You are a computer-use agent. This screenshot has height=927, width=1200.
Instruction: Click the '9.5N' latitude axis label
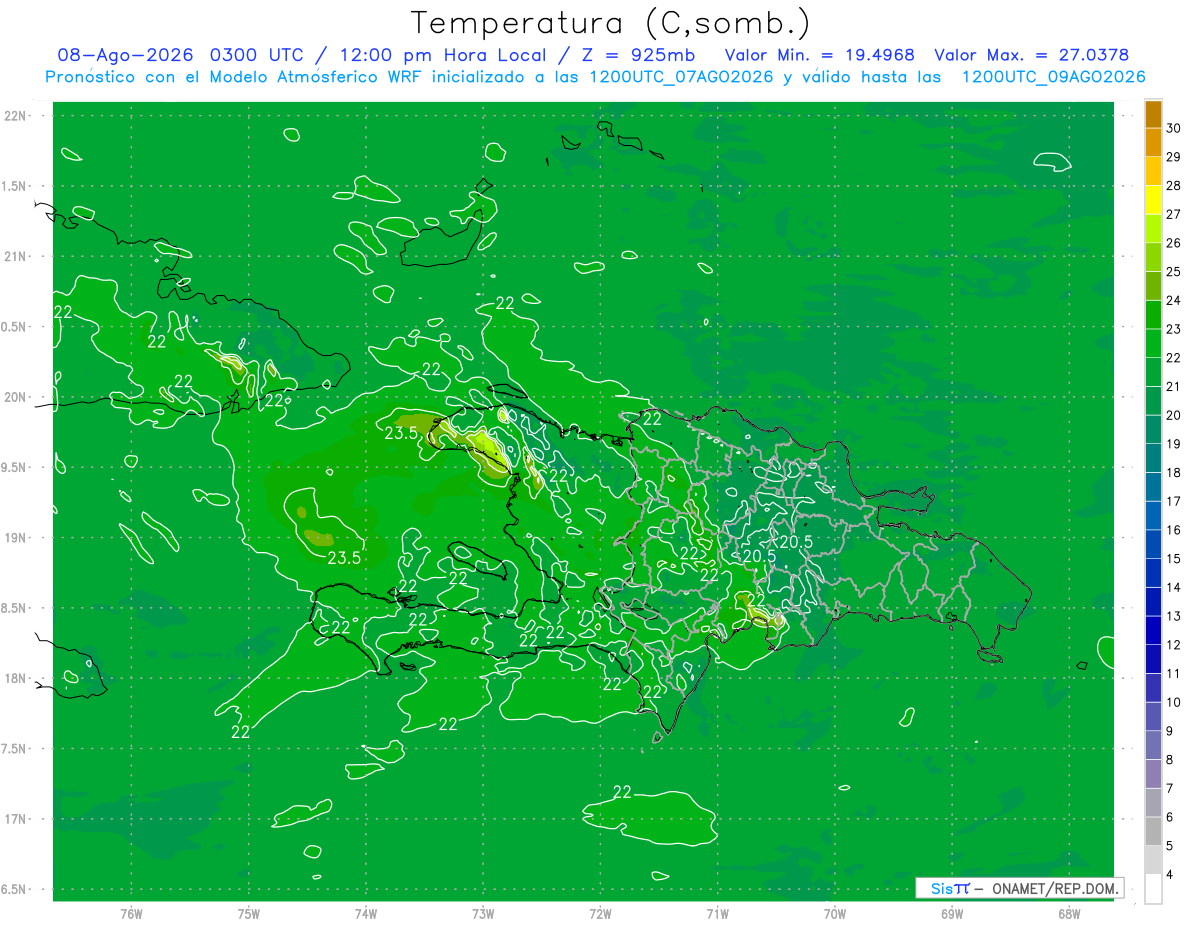tap(15, 467)
